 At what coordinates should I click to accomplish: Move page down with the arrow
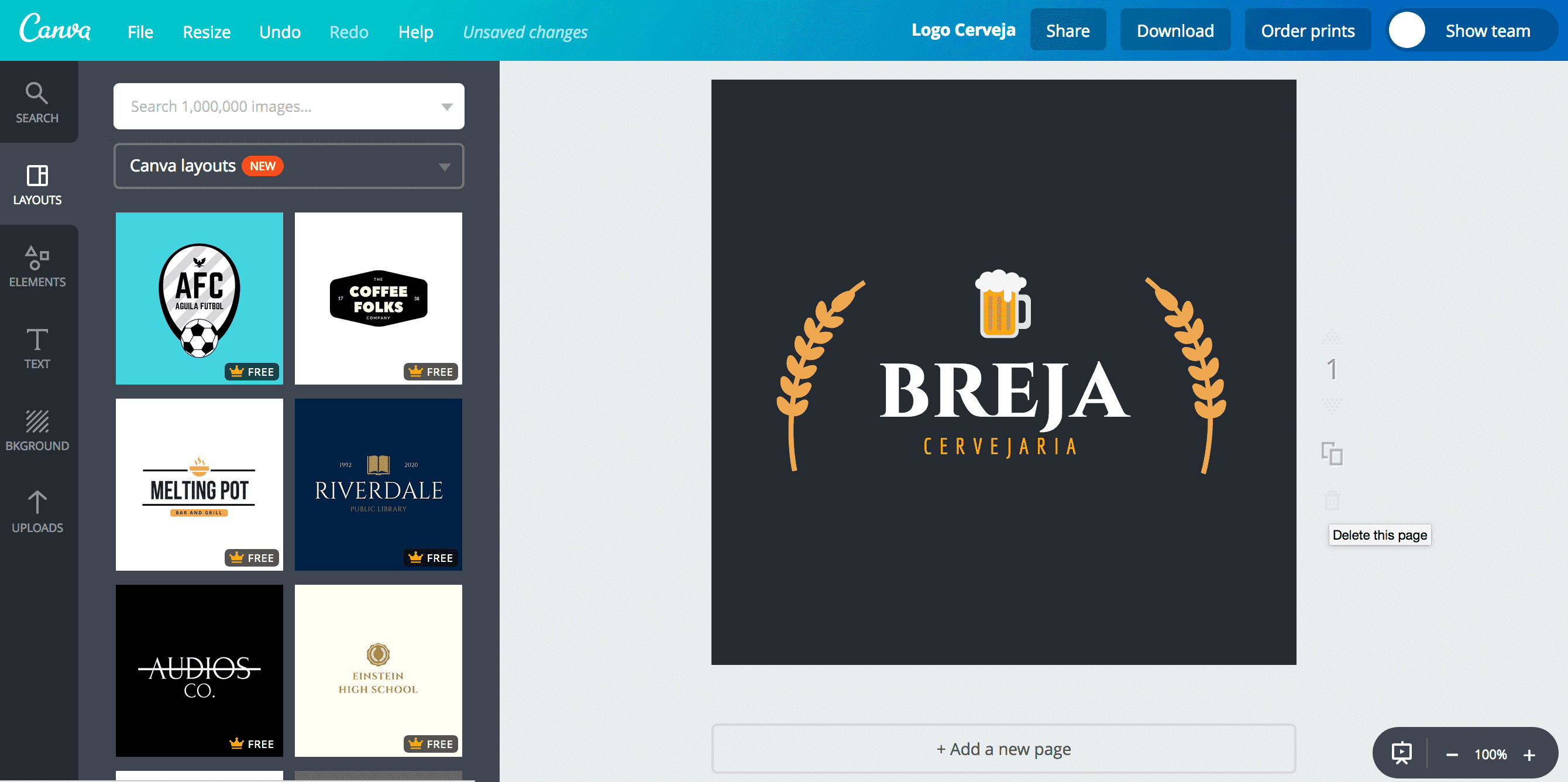point(1332,406)
